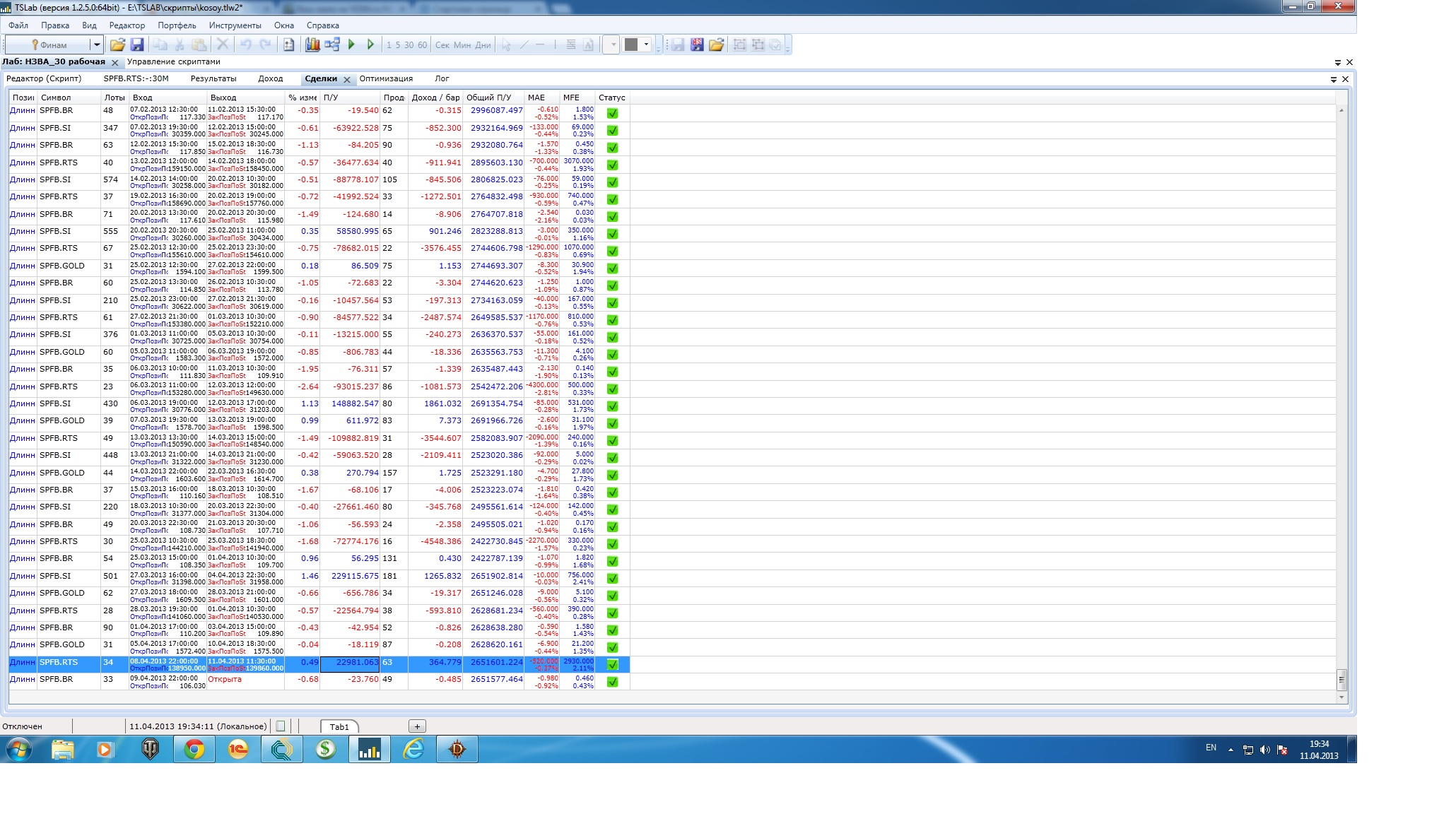Click the blocks diagram toolbar icon
The height and width of the screenshot is (814, 1456).
332,45
